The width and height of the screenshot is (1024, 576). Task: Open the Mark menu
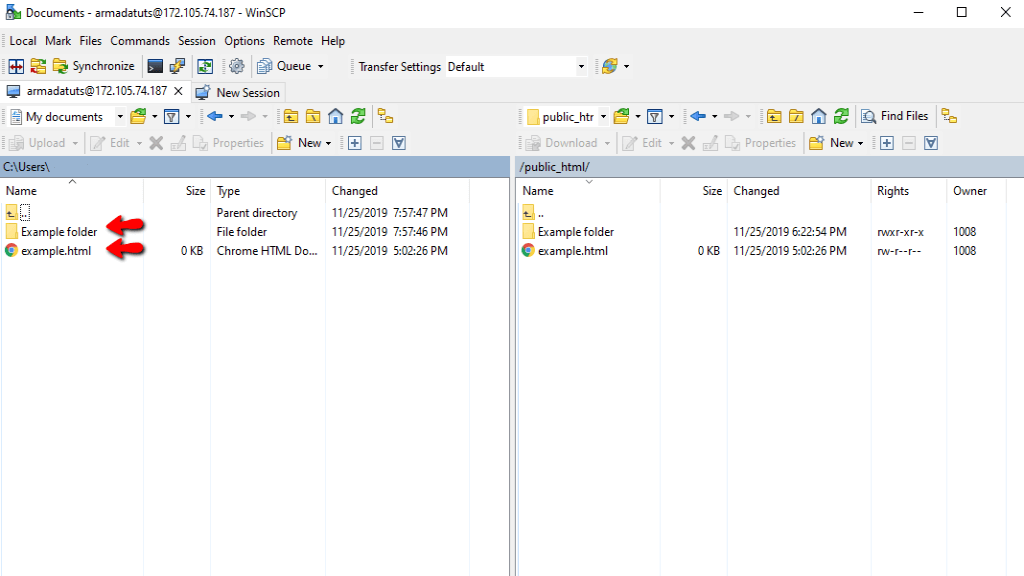58,40
